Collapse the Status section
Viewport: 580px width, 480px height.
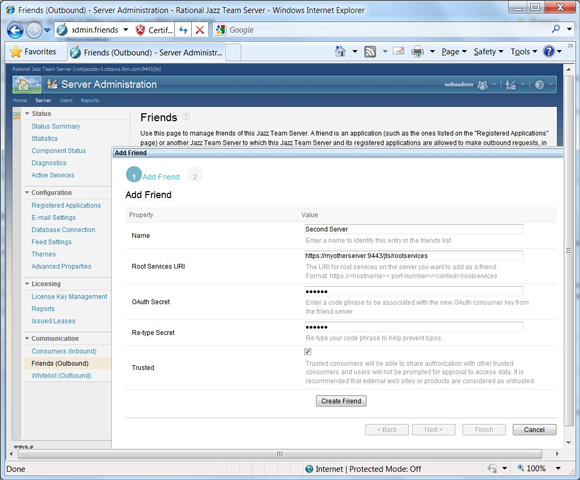tap(27, 114)
